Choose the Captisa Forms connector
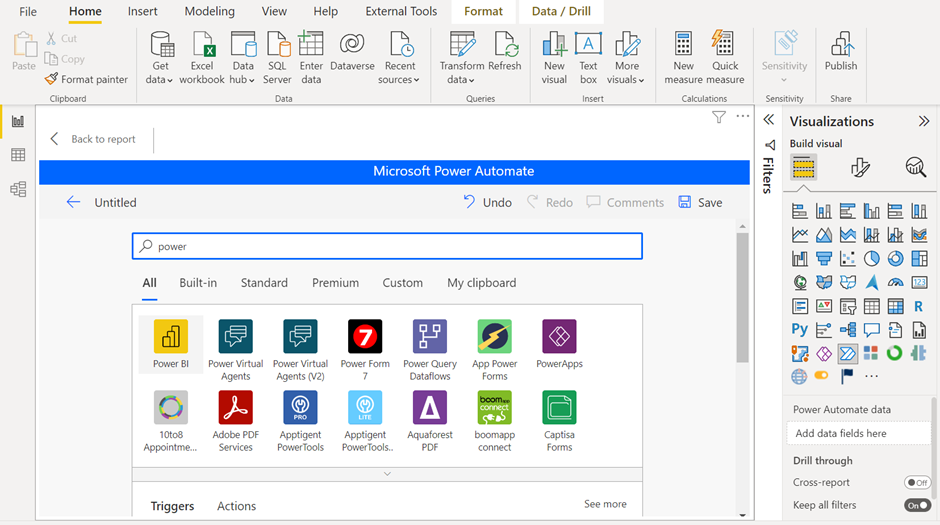 click(559, 408)
